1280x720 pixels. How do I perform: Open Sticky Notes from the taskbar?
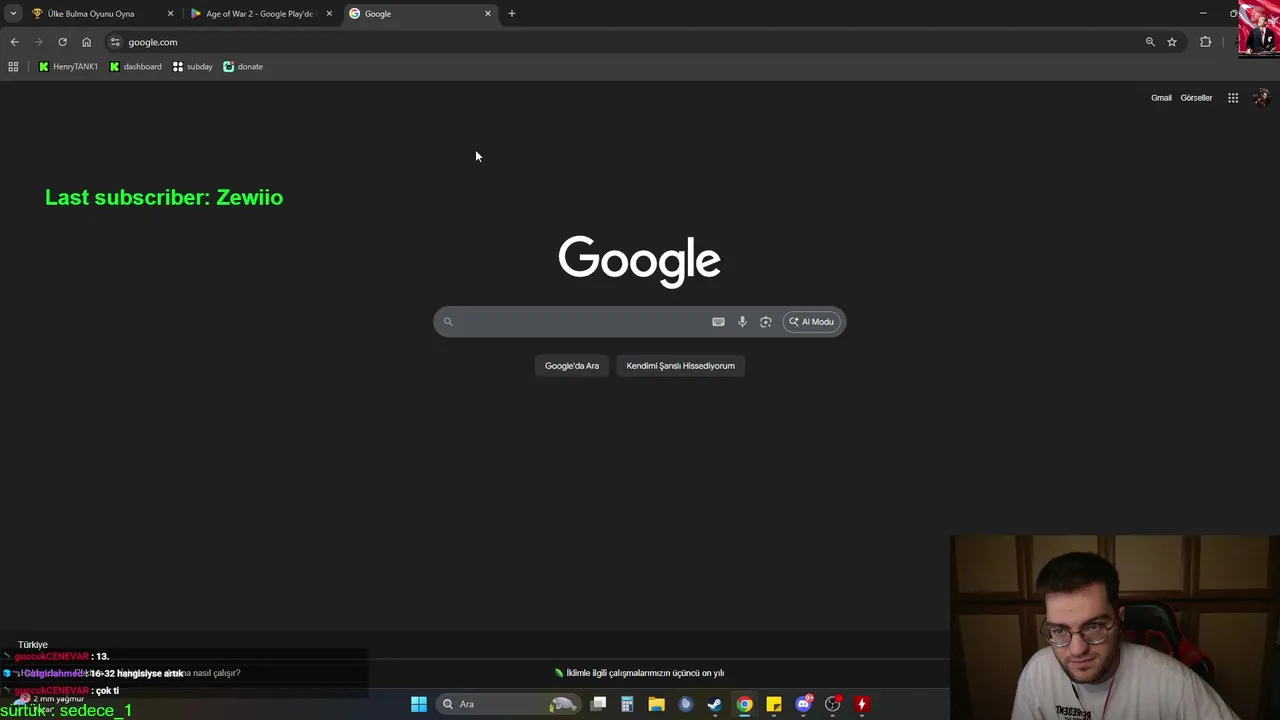(x=774, y=704)
